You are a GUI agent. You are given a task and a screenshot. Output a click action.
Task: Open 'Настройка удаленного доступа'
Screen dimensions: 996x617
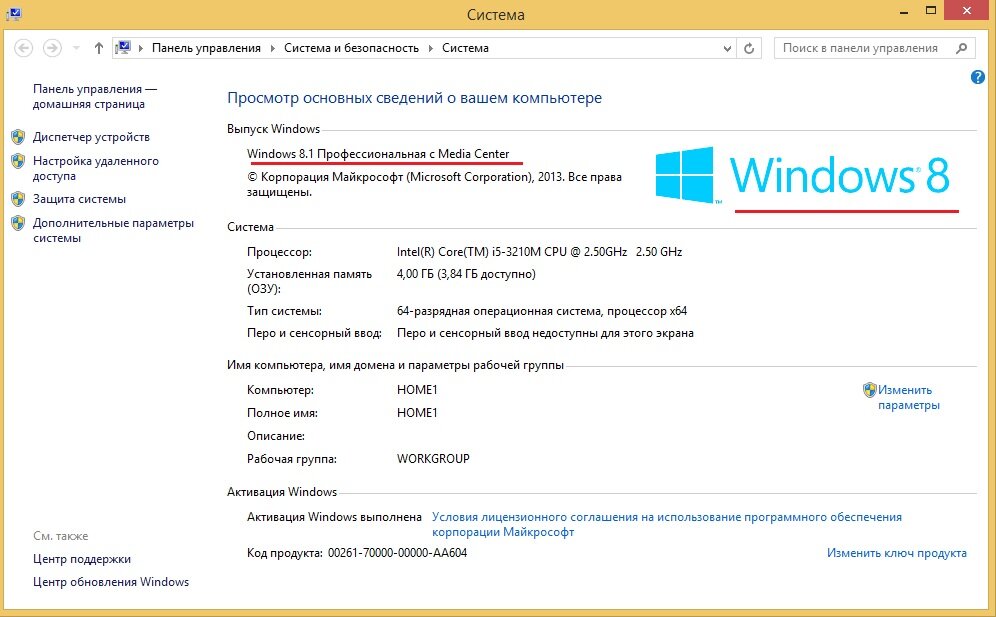pos(96,168)
